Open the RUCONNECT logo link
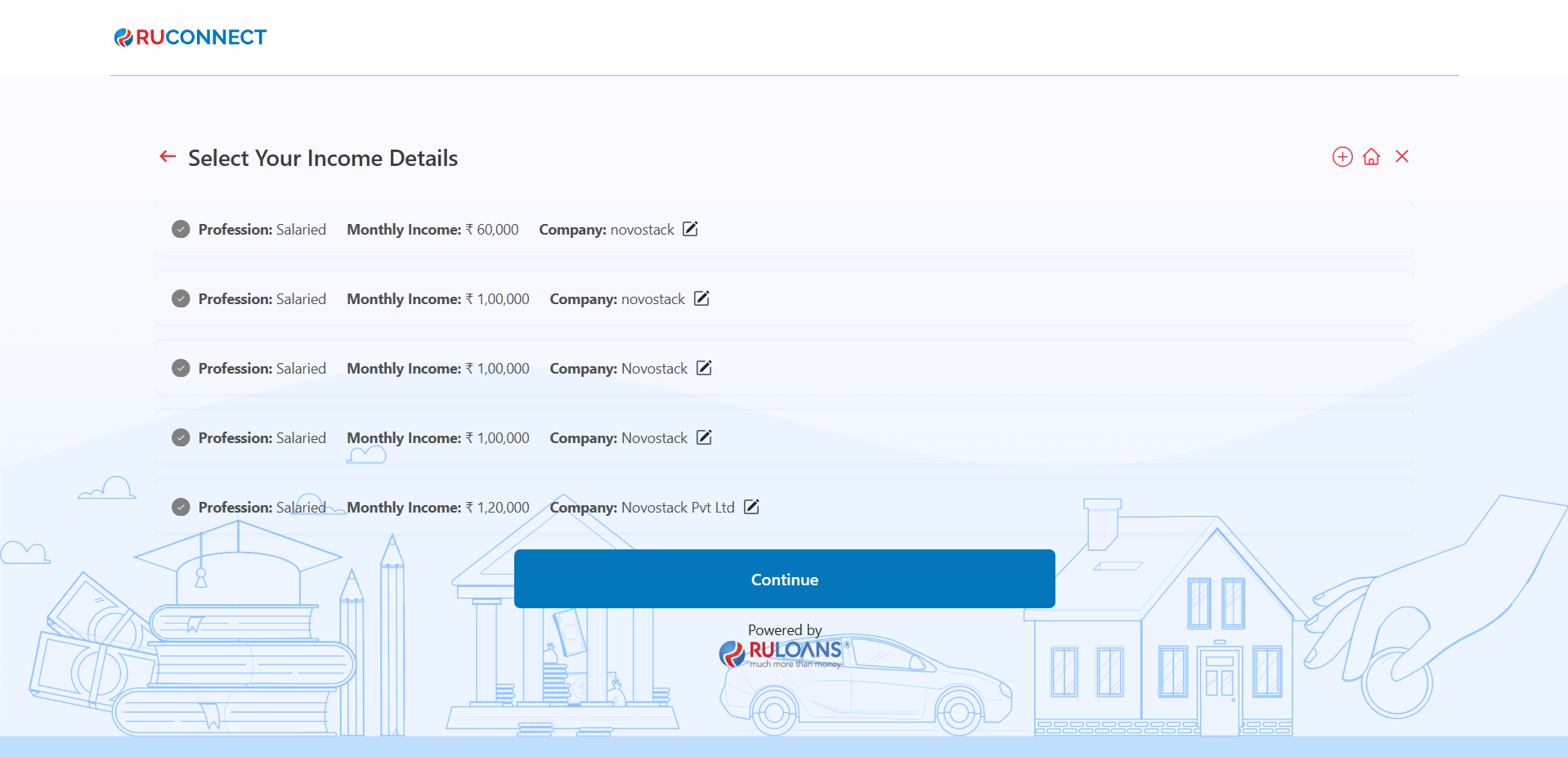 click(x=190, y=38)
